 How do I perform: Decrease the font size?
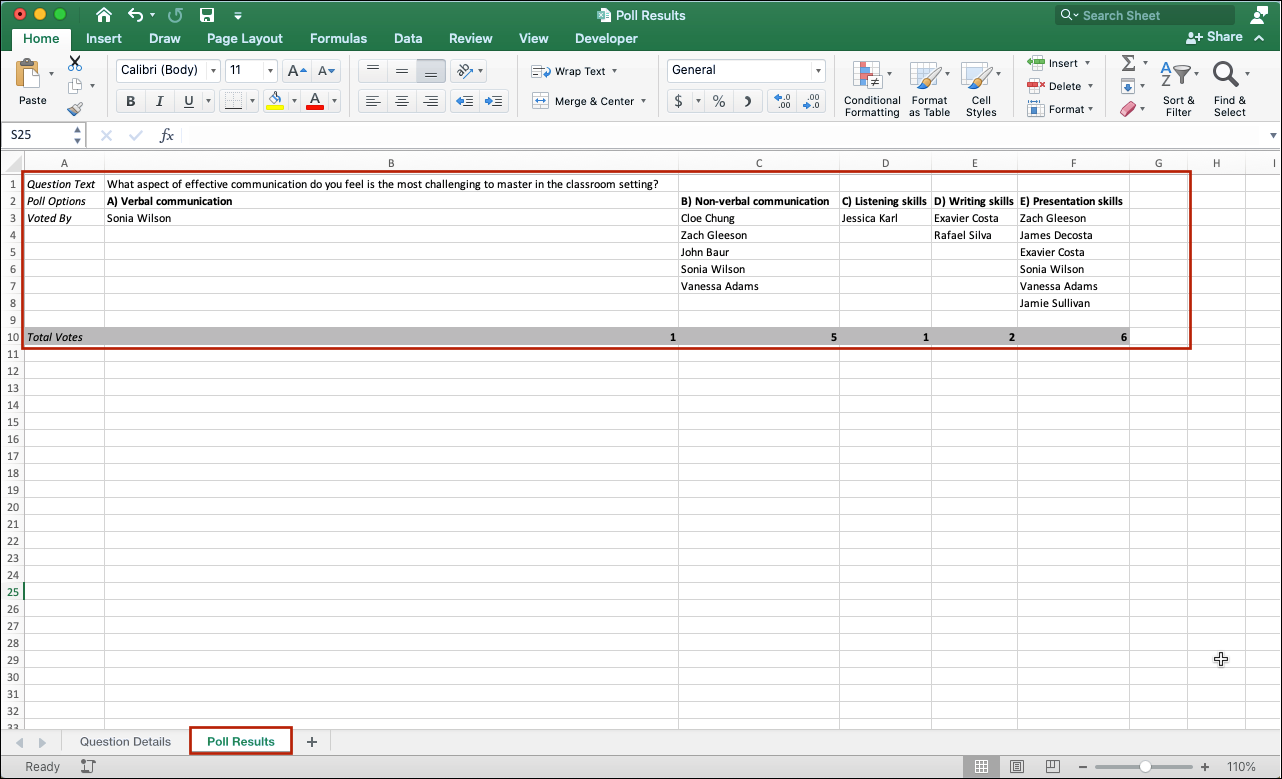(326, 70)
